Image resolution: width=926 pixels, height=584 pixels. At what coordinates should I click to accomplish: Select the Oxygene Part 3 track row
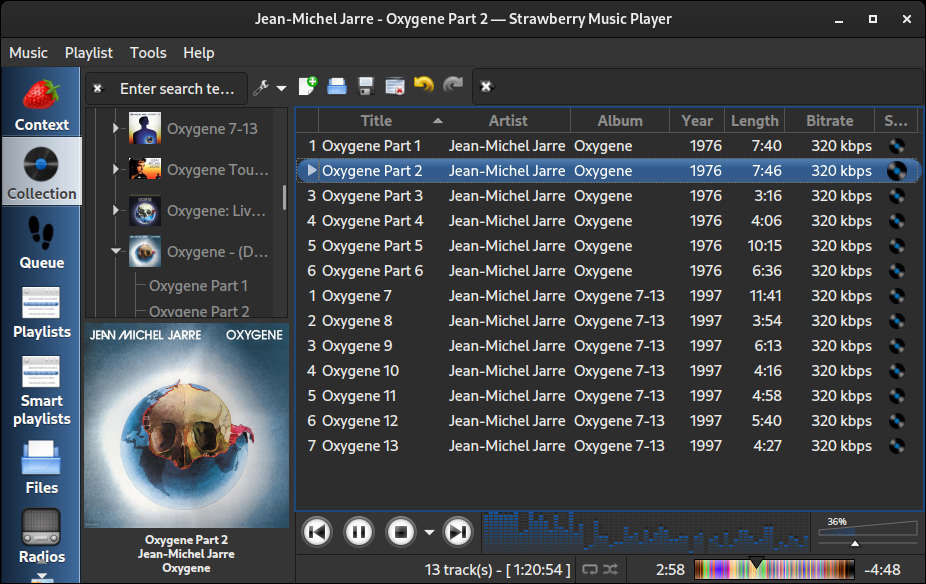607,196
